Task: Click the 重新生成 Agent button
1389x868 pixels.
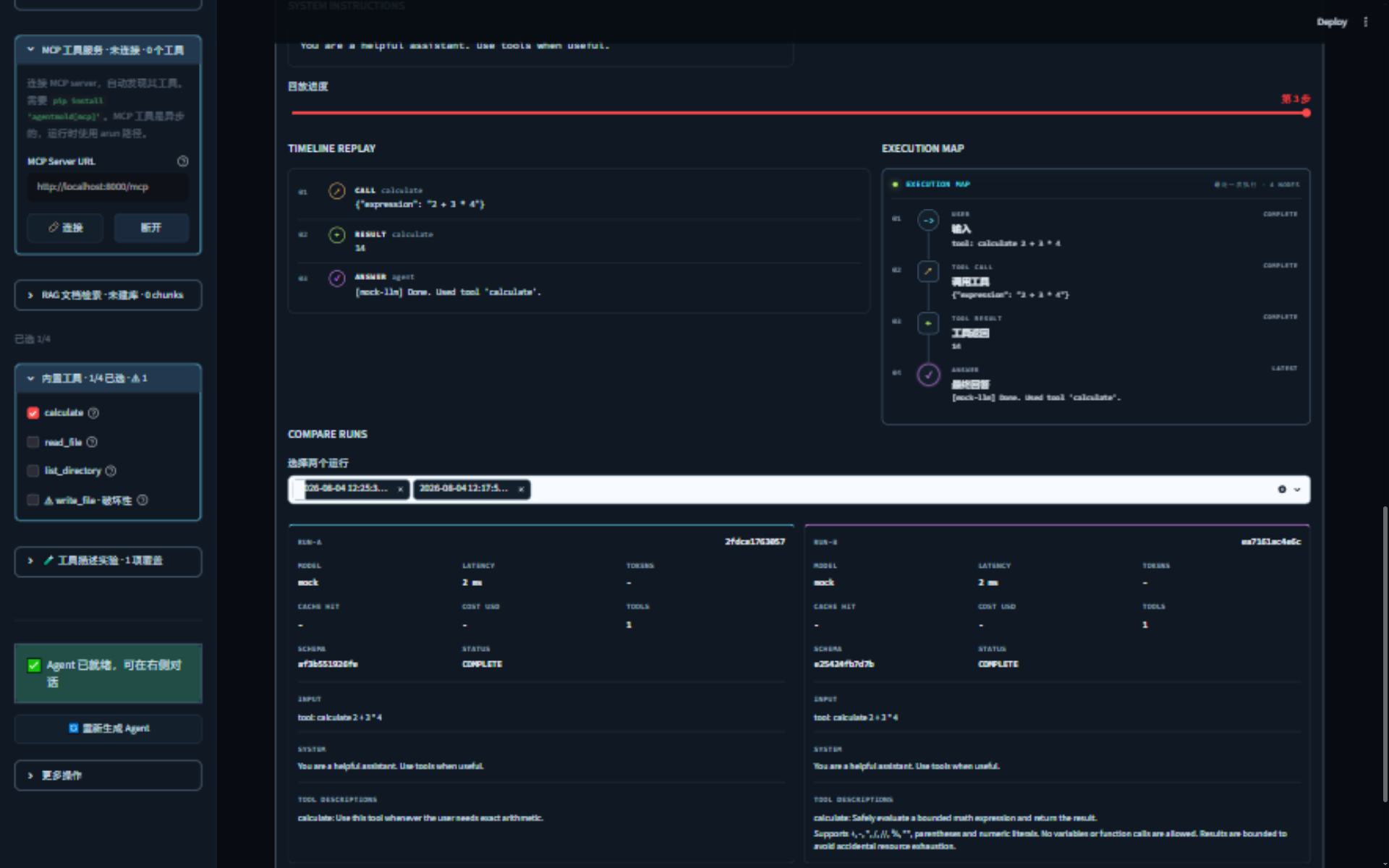Action: click(x=108, y=728)
